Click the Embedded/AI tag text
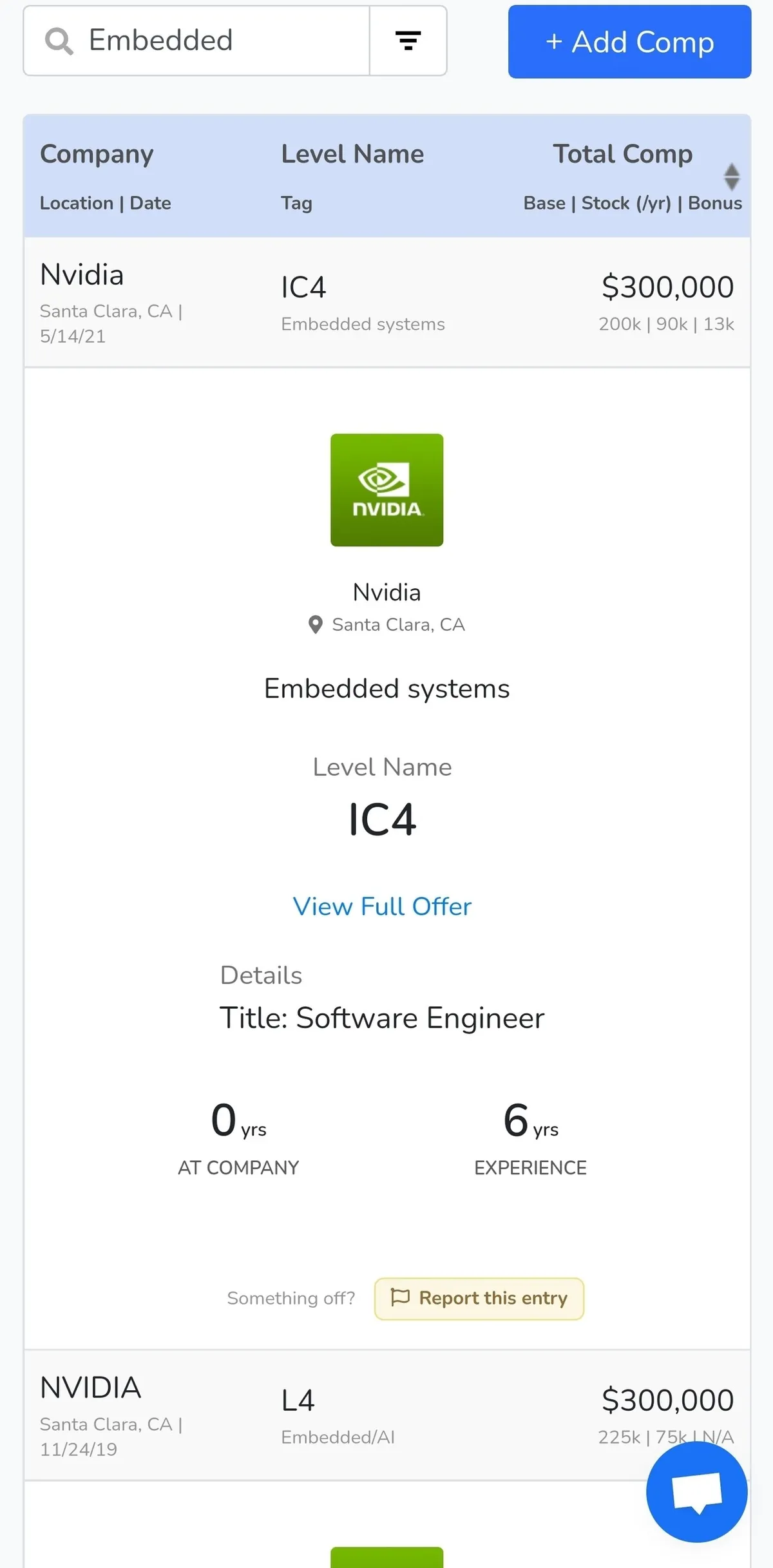This screenshot has width=773, height=1568. pos(338,1437)
